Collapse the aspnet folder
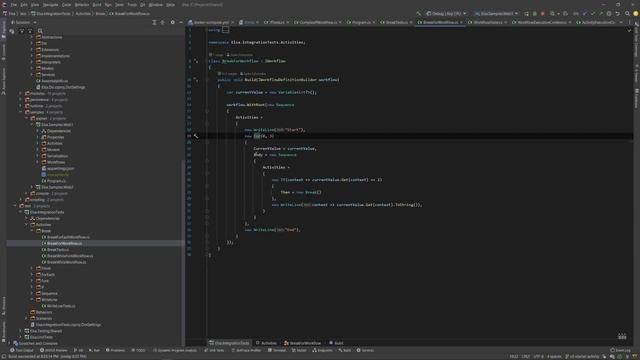 point(26,118)
